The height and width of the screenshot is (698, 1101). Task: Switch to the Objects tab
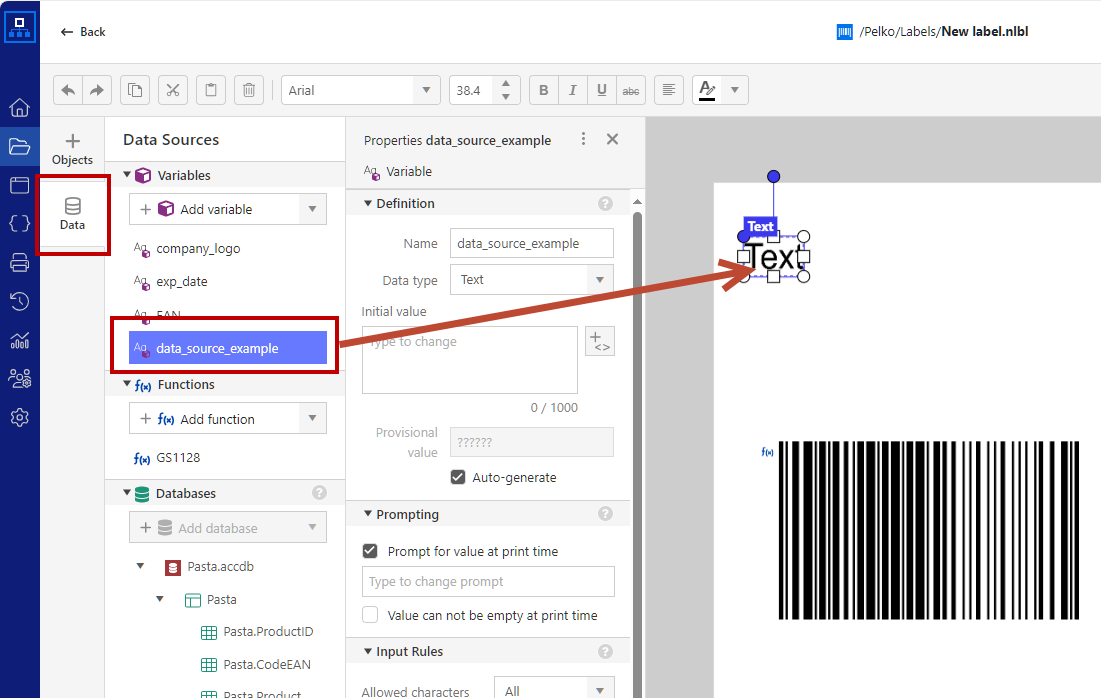click(72, 148)
